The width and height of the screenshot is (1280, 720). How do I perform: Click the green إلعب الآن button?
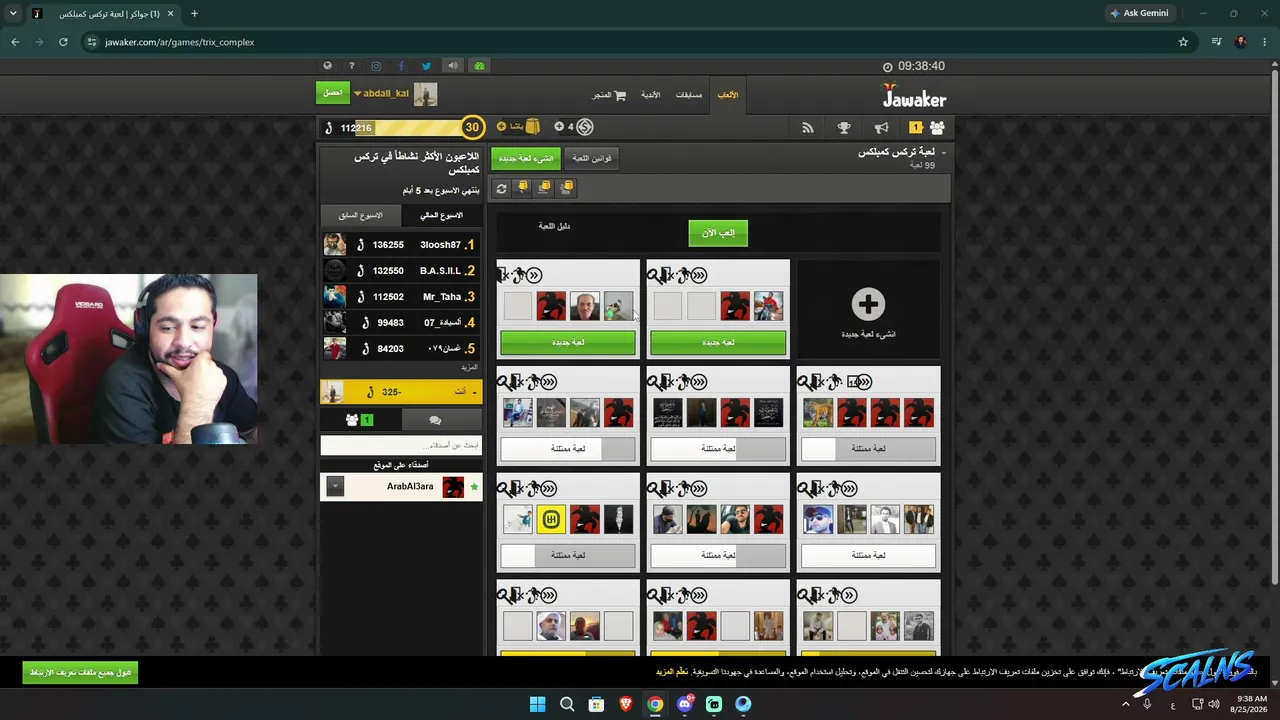pos(718,233)
